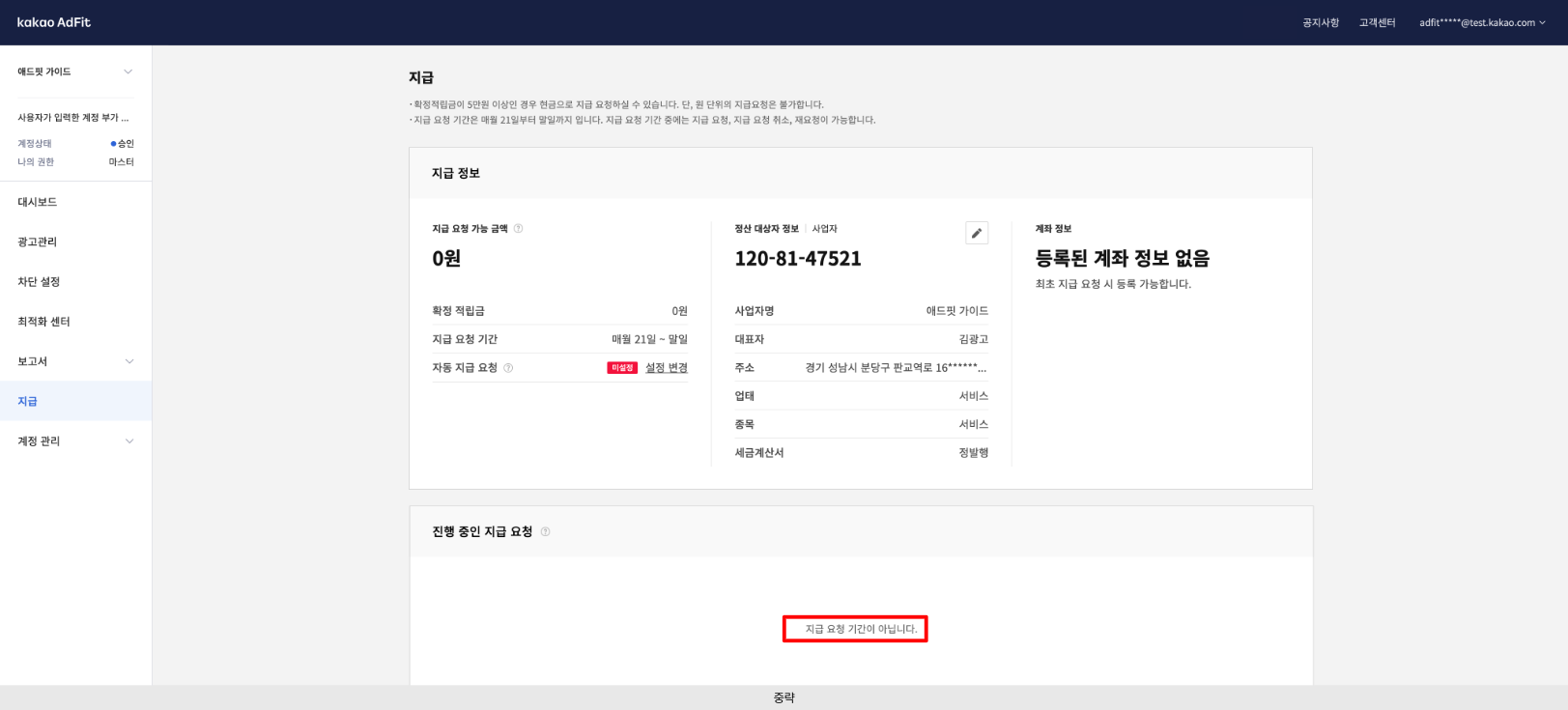Open 최적화 센터 from the sidebar
Image resolution: width=1568 pixels, height=710 pixels.
[x=43, y=322]
